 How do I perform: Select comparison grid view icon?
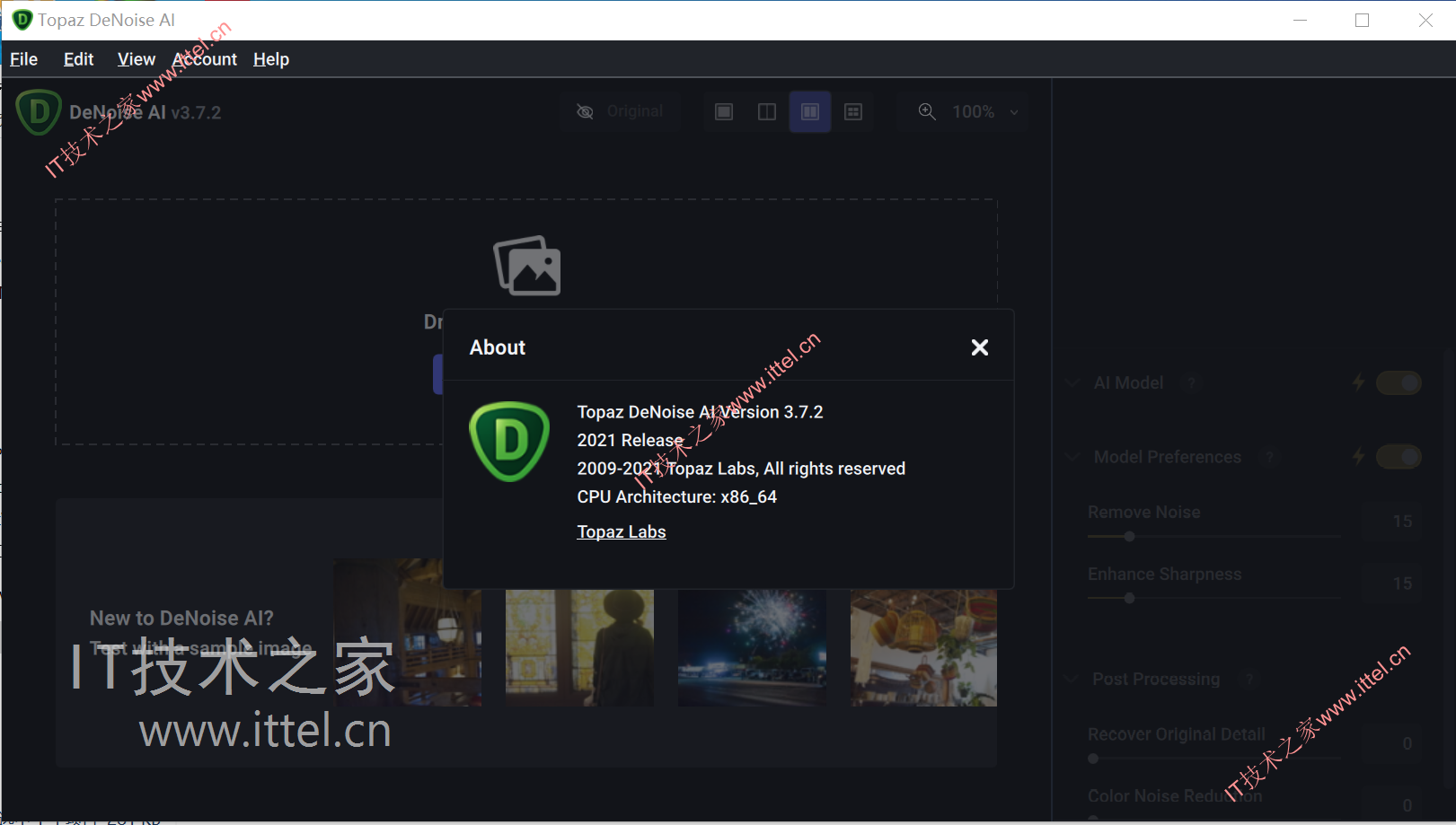tap(853, 111)
